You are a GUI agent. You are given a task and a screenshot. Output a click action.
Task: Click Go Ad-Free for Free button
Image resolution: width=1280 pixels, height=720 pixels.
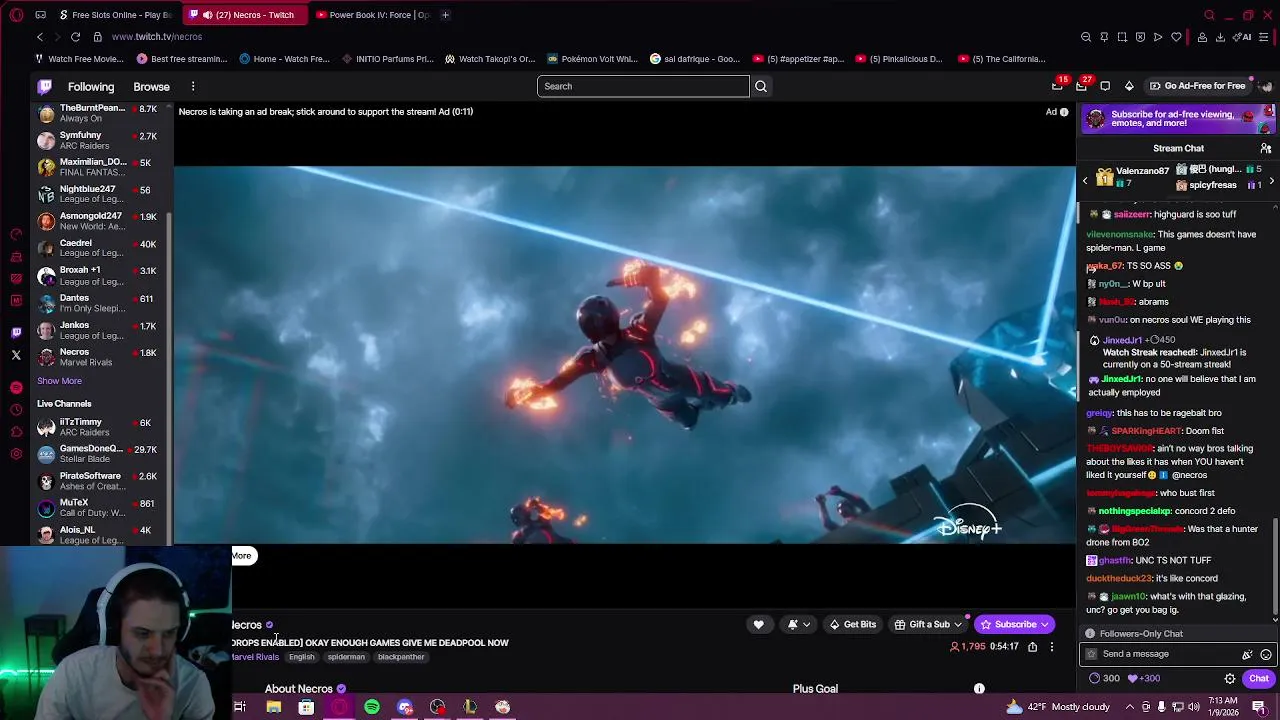1197,86
